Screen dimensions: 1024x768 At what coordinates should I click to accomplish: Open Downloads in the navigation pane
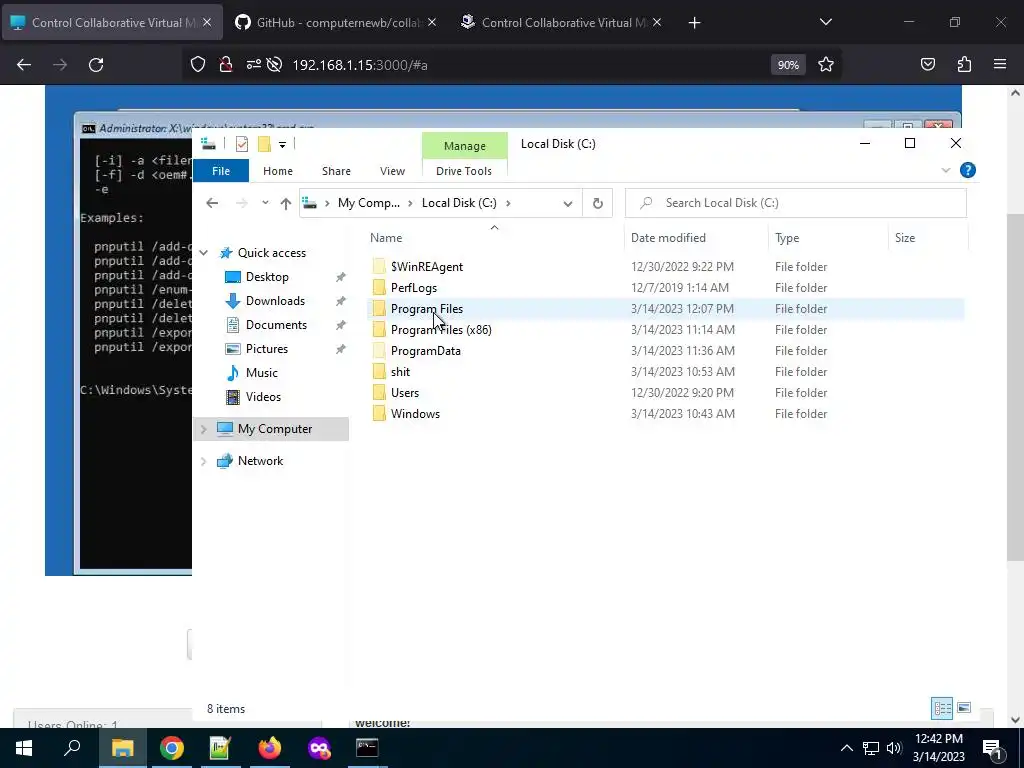pyautogui.click(x=275, y=301)
